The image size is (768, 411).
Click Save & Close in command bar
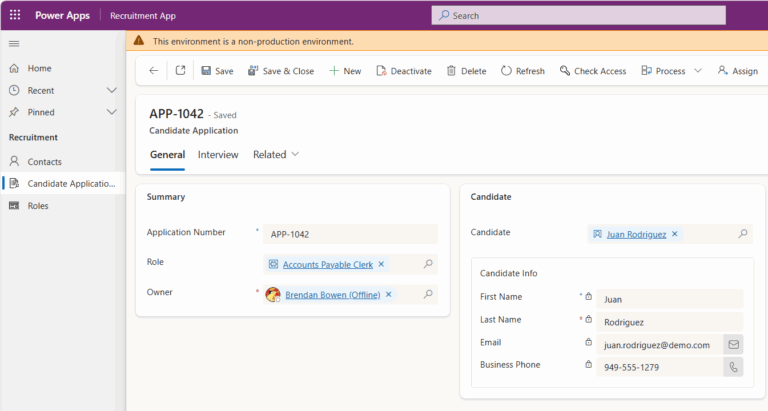coord(281,71)
